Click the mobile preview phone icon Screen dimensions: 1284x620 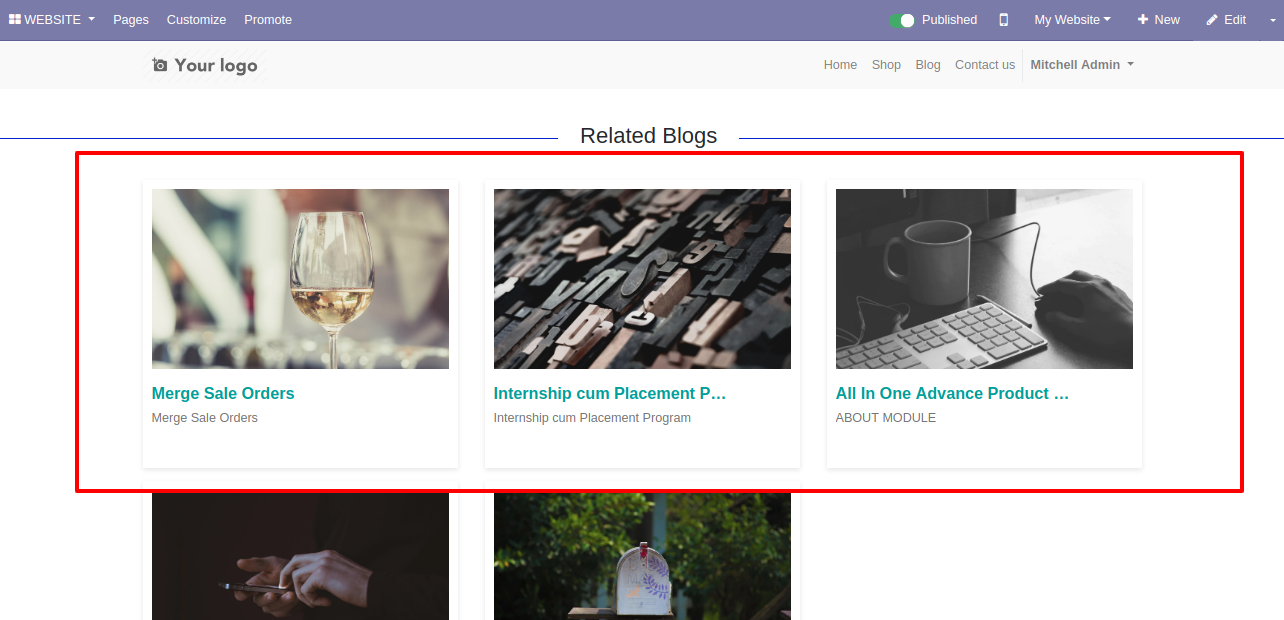1004,20
